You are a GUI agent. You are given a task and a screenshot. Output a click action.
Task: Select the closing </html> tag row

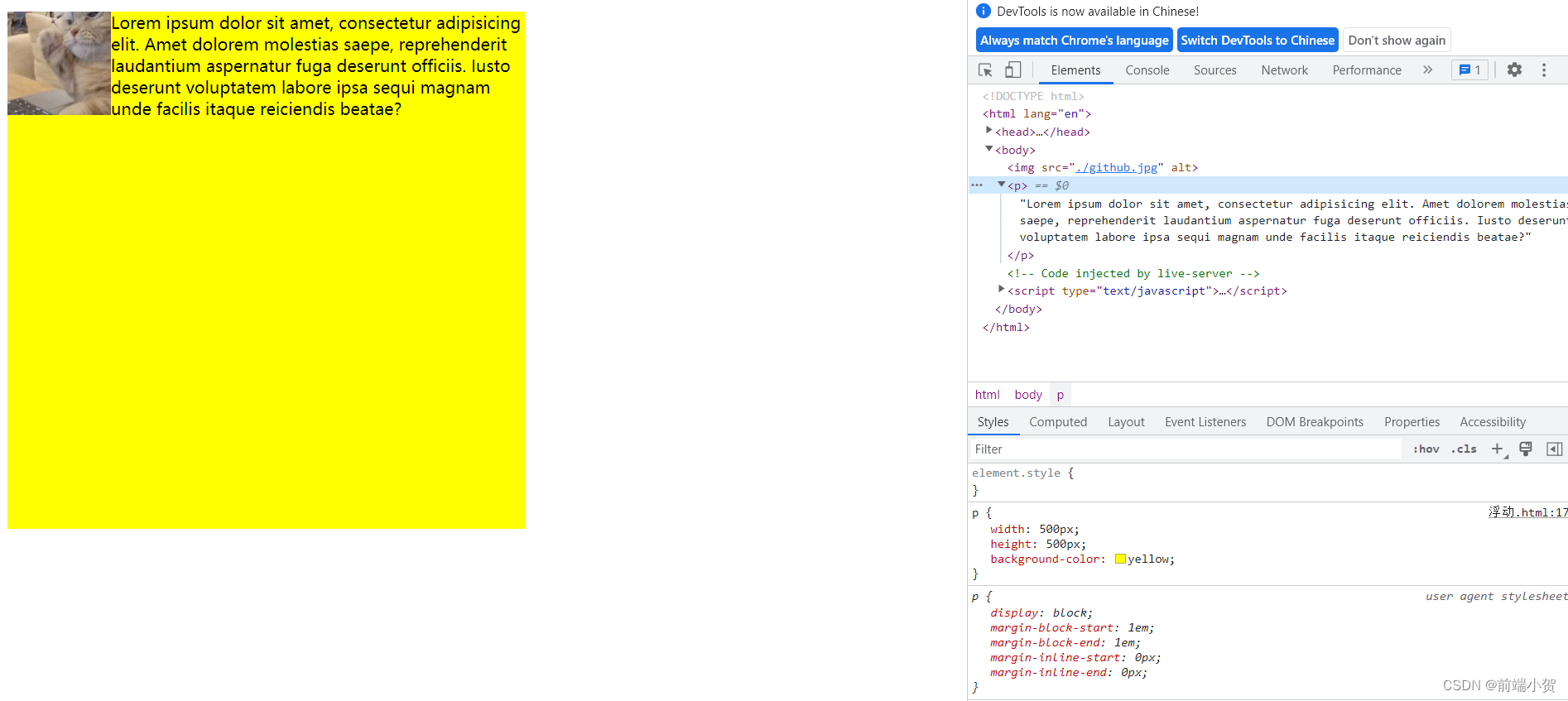pos(1006,327)
